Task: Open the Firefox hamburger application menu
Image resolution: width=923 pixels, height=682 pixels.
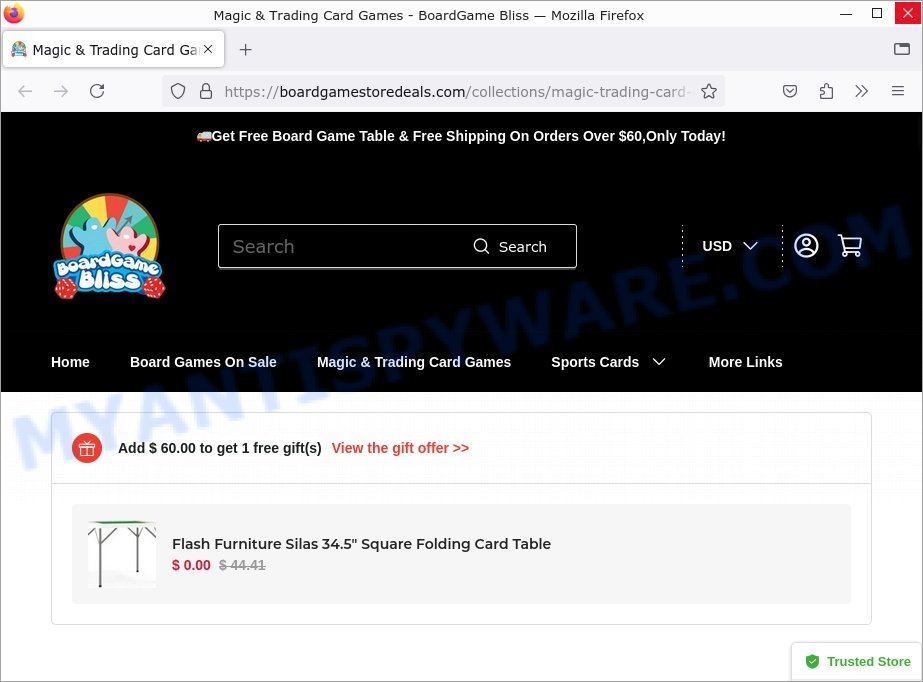Action: pyautogui.click(x=898, y=91)
